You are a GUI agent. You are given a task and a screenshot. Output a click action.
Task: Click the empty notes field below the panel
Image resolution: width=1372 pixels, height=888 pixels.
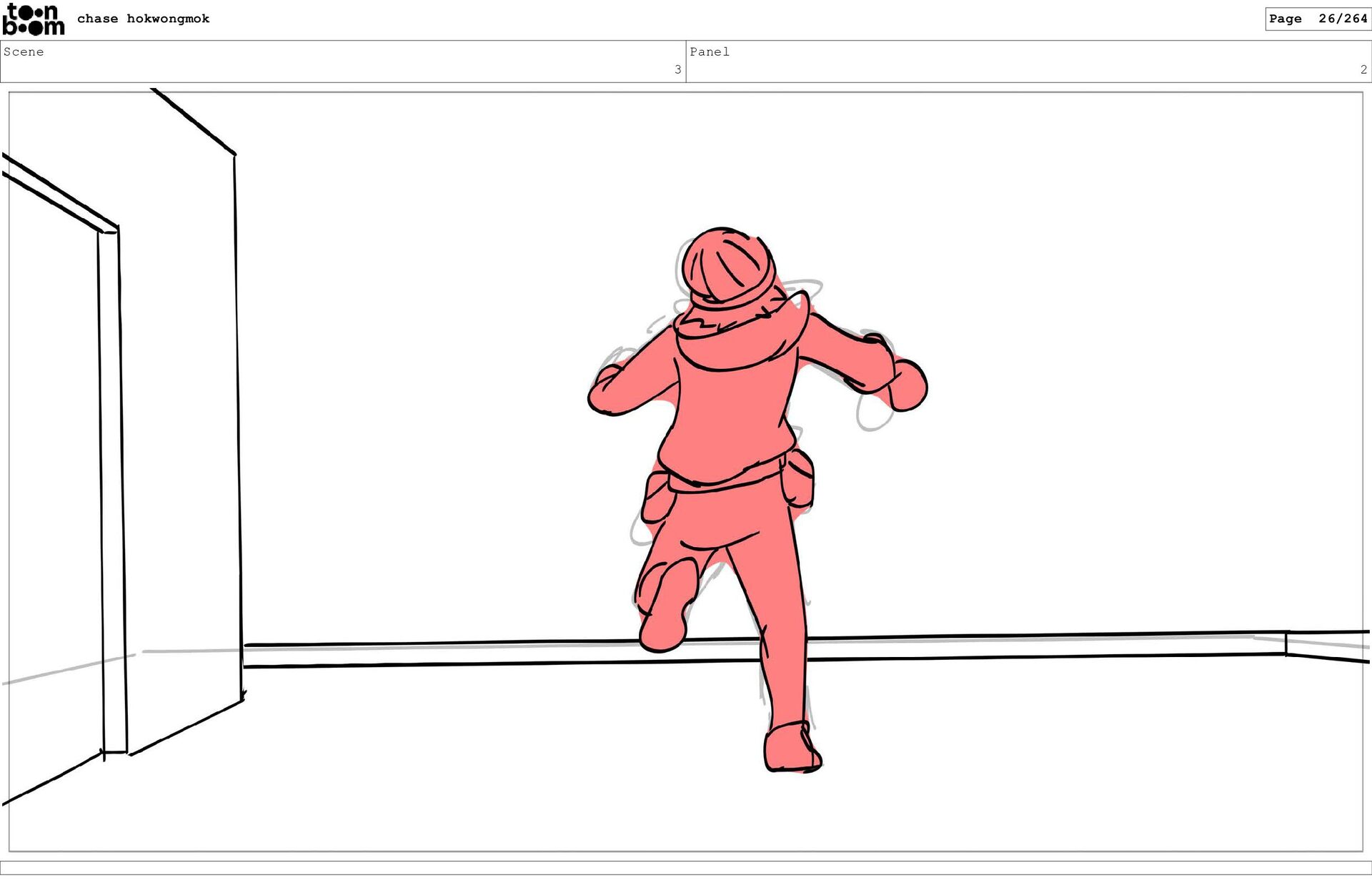click(686, 867)
